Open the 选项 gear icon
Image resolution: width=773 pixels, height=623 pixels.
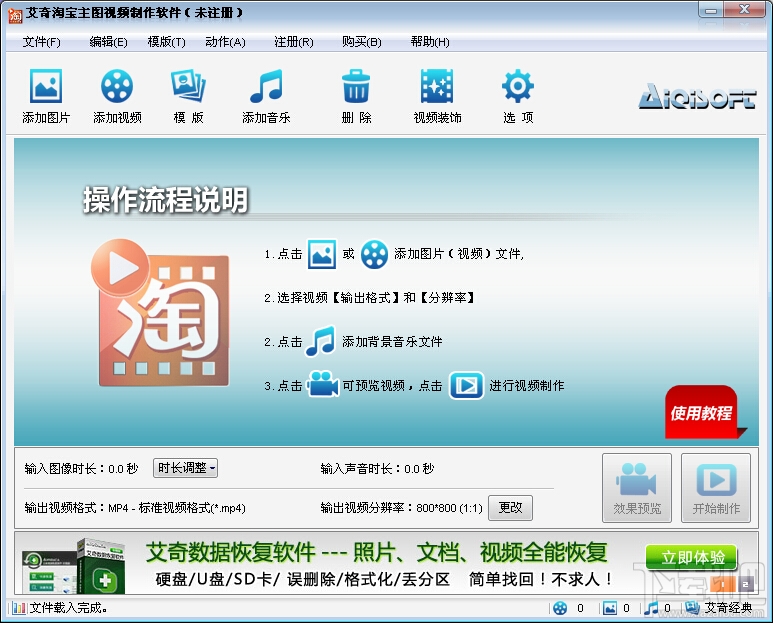pos(518,86)
